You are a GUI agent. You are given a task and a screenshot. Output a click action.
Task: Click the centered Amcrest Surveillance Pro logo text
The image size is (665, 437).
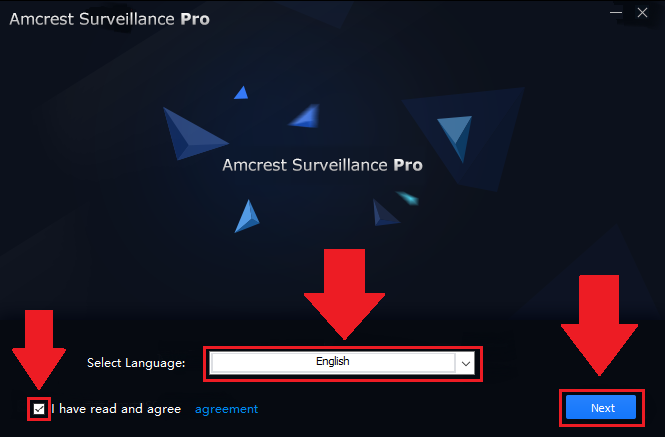tap(322, 165)
